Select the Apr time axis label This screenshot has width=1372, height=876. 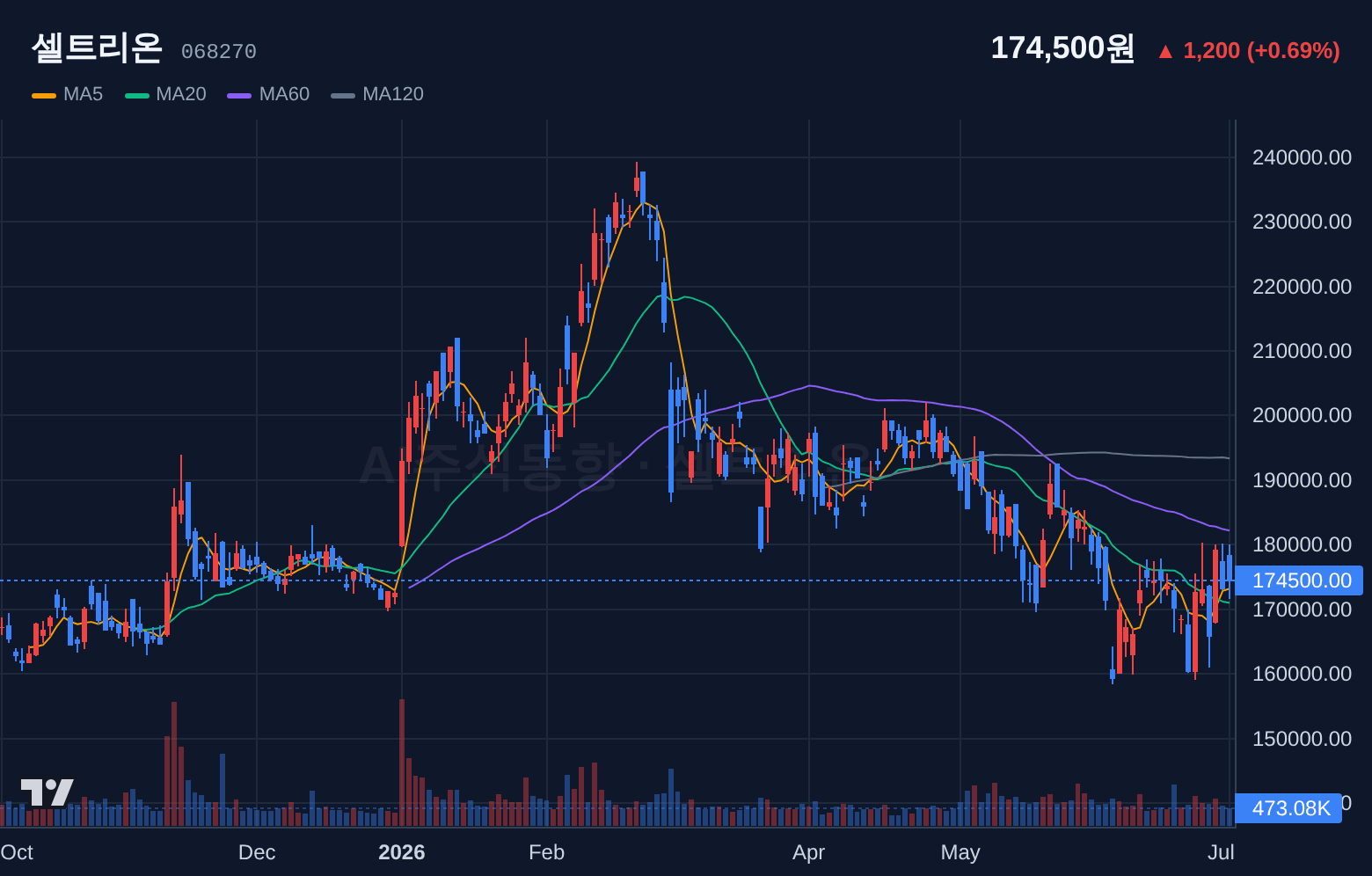coord(808,852)
